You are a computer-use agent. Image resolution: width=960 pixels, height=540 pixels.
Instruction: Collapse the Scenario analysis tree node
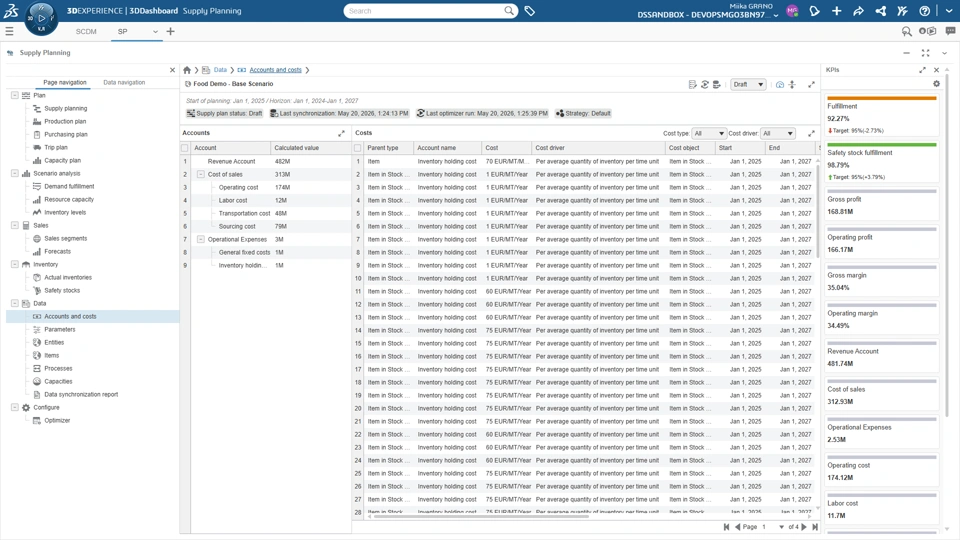pos(15,173)
